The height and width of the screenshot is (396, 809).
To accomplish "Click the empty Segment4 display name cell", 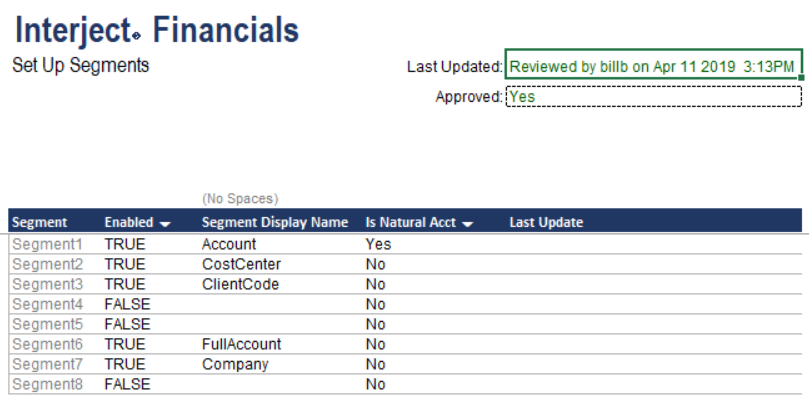I will coord(281,304).
